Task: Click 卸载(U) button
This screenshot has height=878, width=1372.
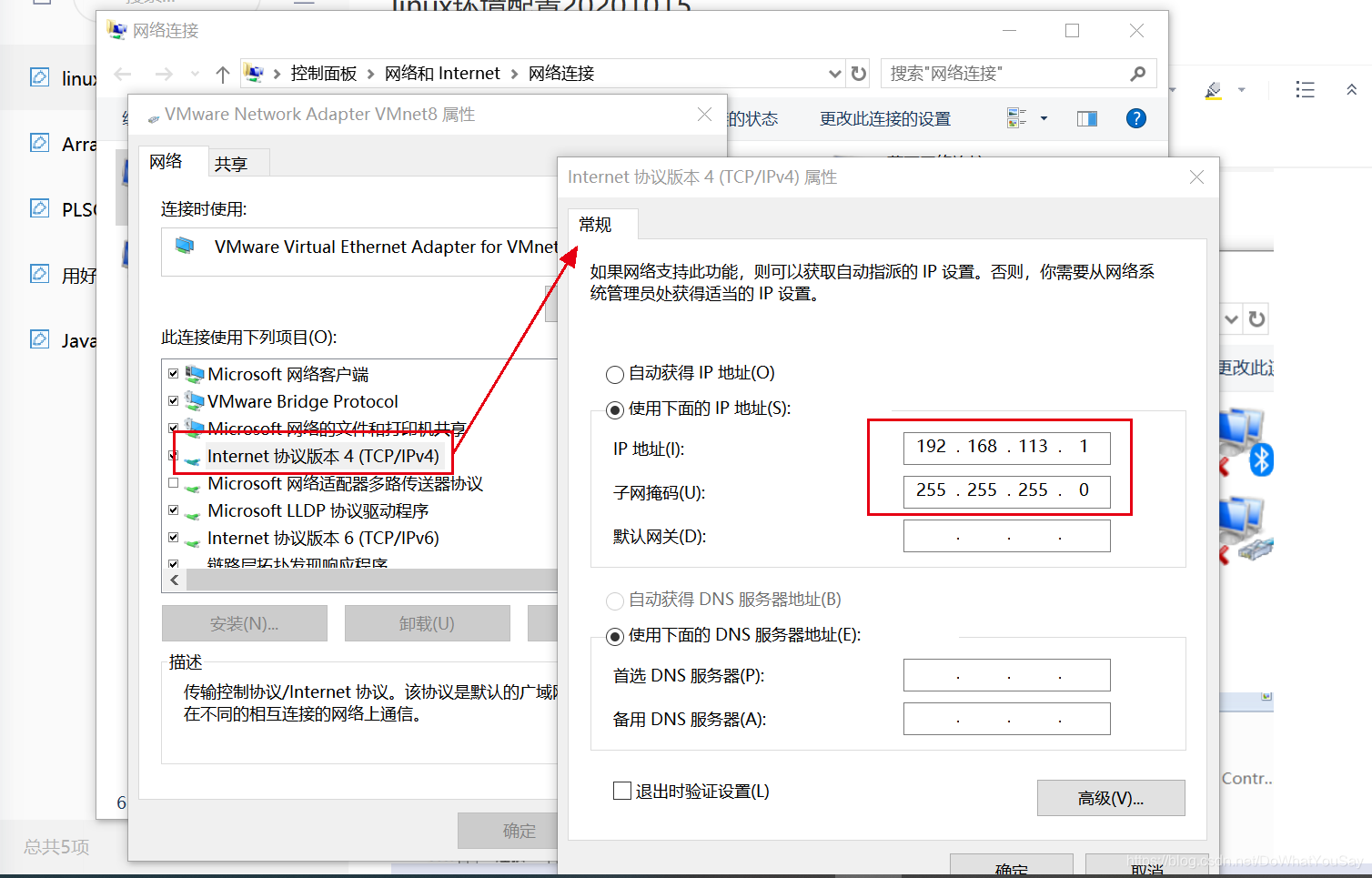Action: (x=427, y=623)
